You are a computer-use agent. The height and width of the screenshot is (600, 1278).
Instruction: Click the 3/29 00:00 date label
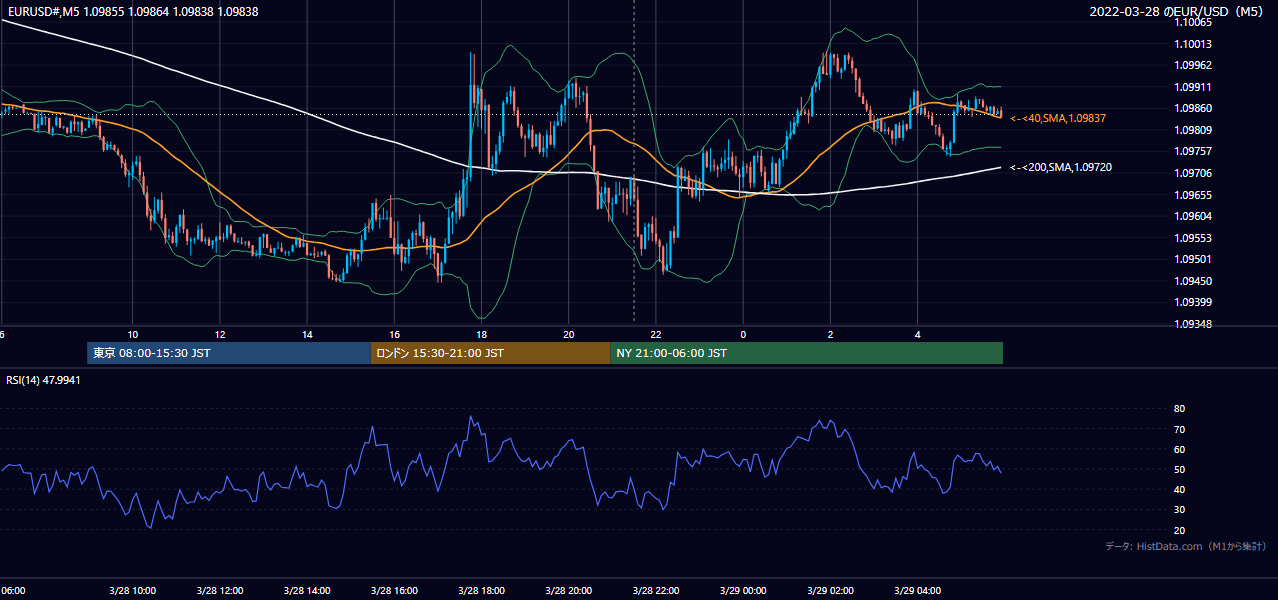point(743,590)
